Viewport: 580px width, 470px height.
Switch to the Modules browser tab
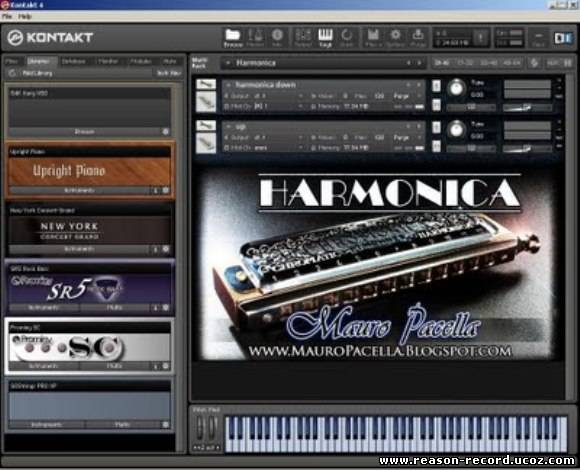[141, 61]
